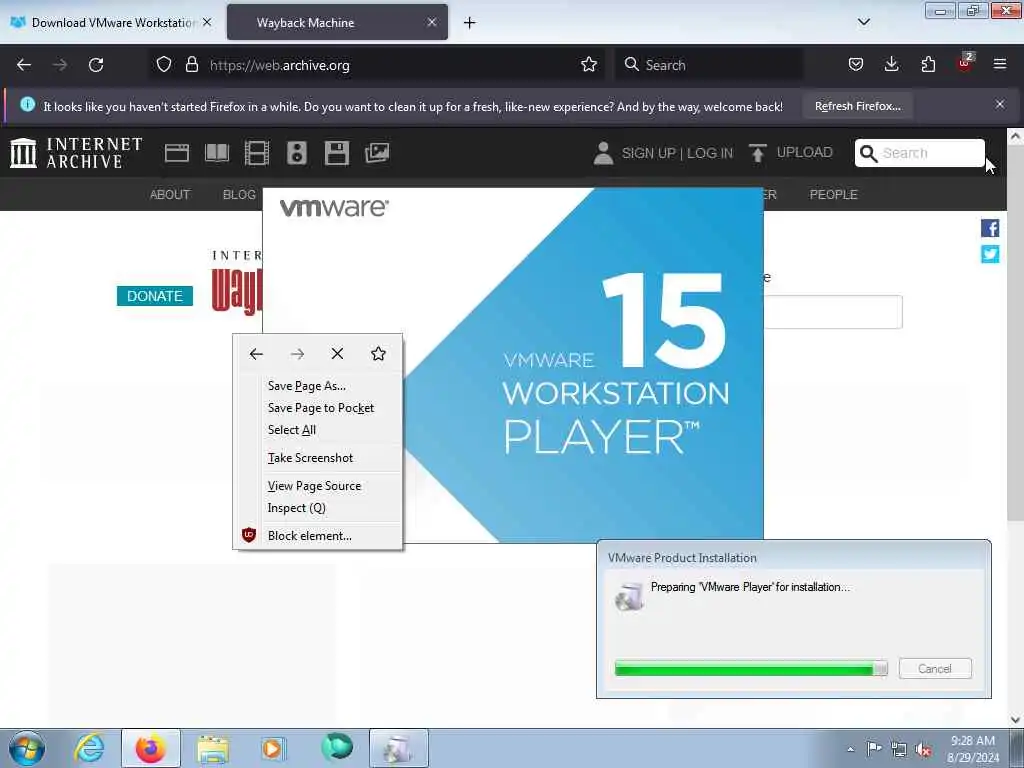The height and width of the screenshot is (768, 1024).
Task: Dismiss the Refresh Firefox notification bar
Action: (1000, 104)
